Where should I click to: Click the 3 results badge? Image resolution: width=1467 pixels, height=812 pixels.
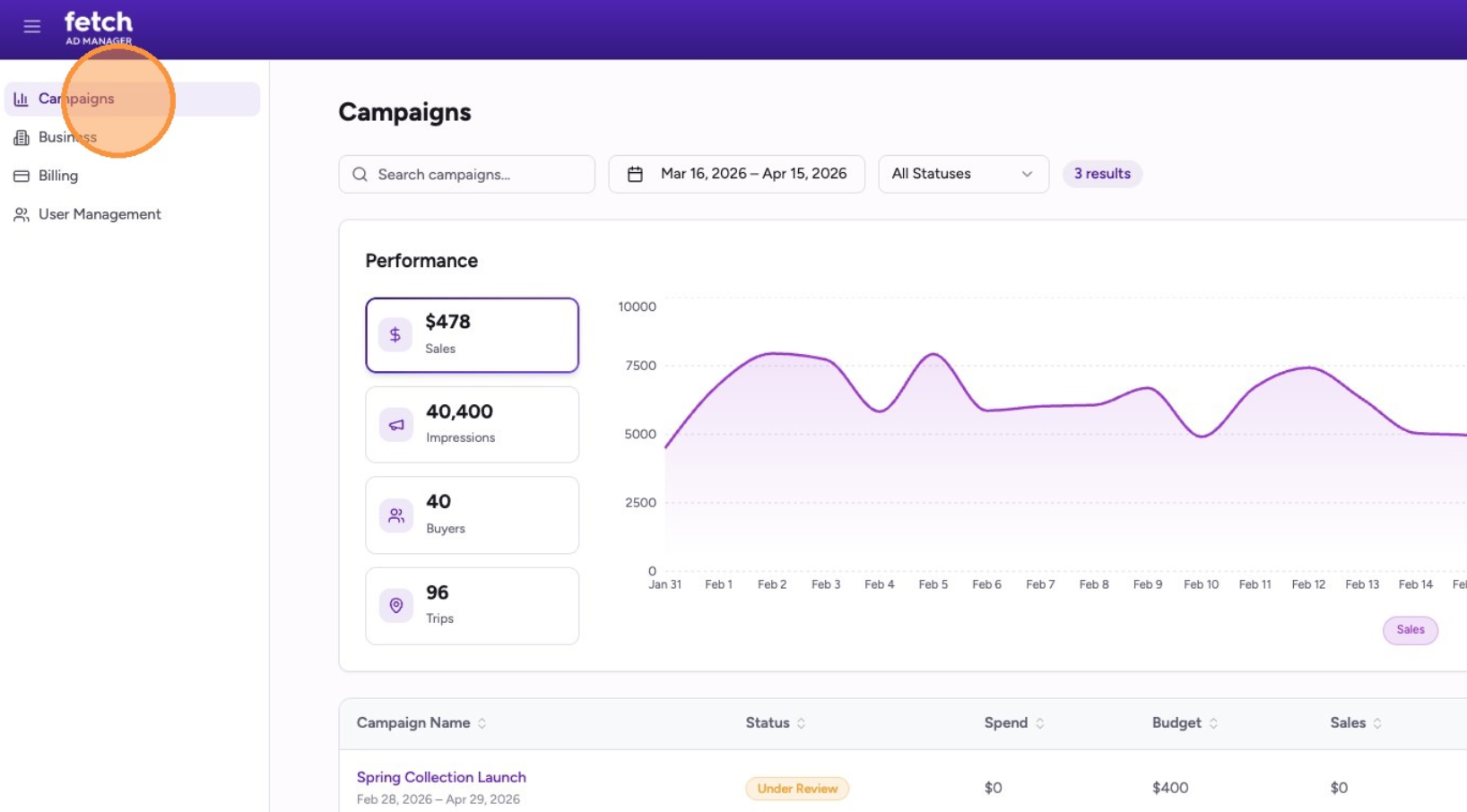click(x=1102, y=174)
